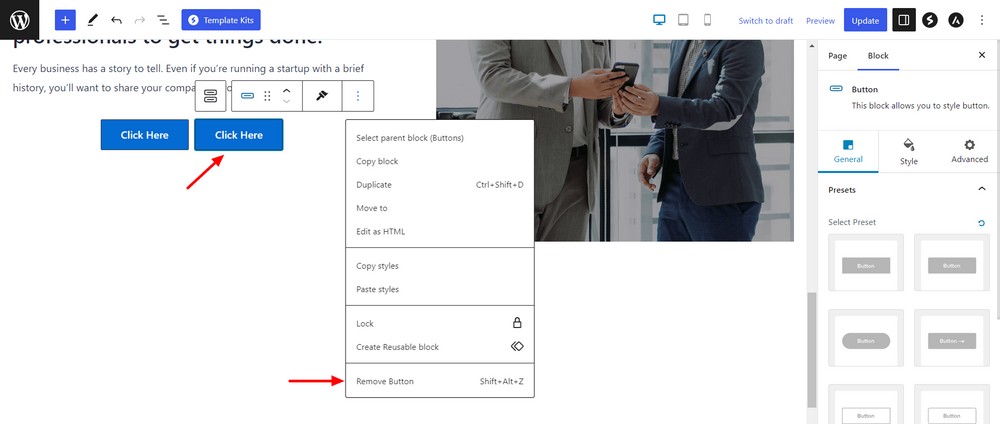Select the second gray button preset
The width and height of the screenshot is (1000, 424).
[x=952, y=263]
